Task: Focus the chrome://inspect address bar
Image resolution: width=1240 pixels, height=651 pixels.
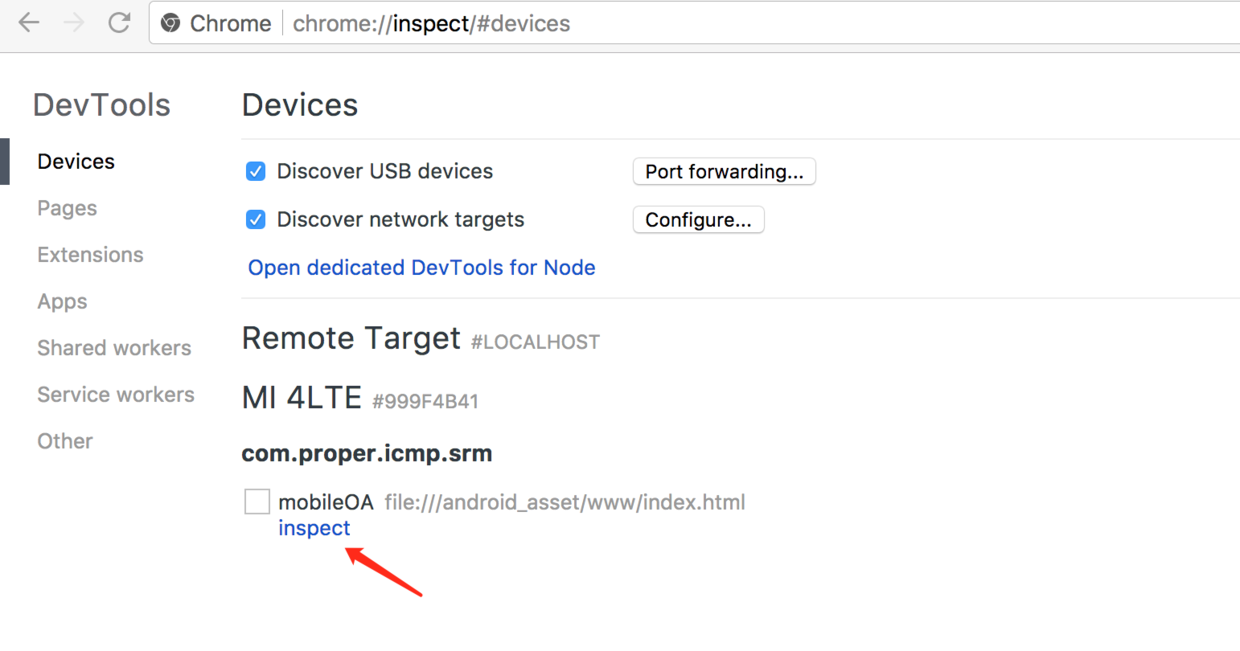Action: [x=700, y=24]
